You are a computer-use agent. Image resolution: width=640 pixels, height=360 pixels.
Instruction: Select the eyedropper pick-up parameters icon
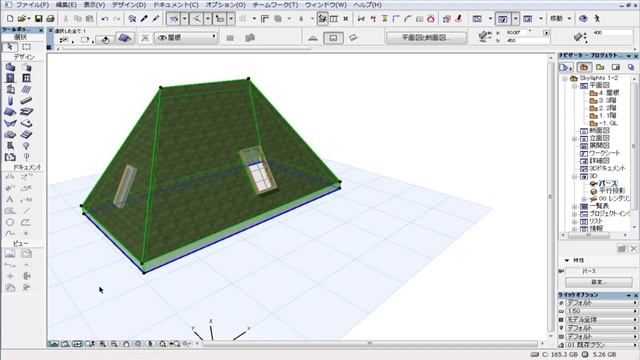[x=144, y=19]
